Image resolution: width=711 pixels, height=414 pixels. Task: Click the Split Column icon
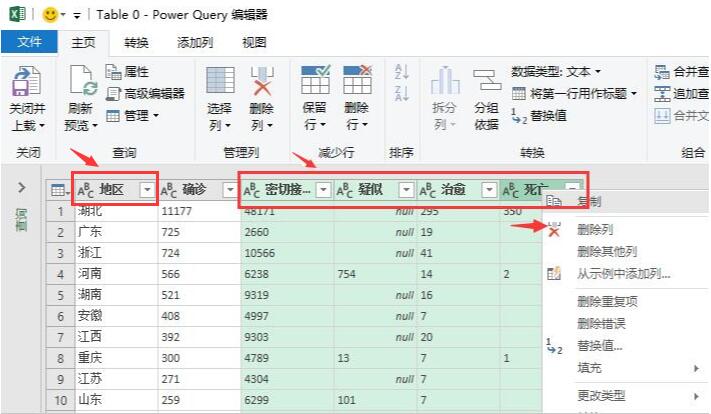point(445,82)
